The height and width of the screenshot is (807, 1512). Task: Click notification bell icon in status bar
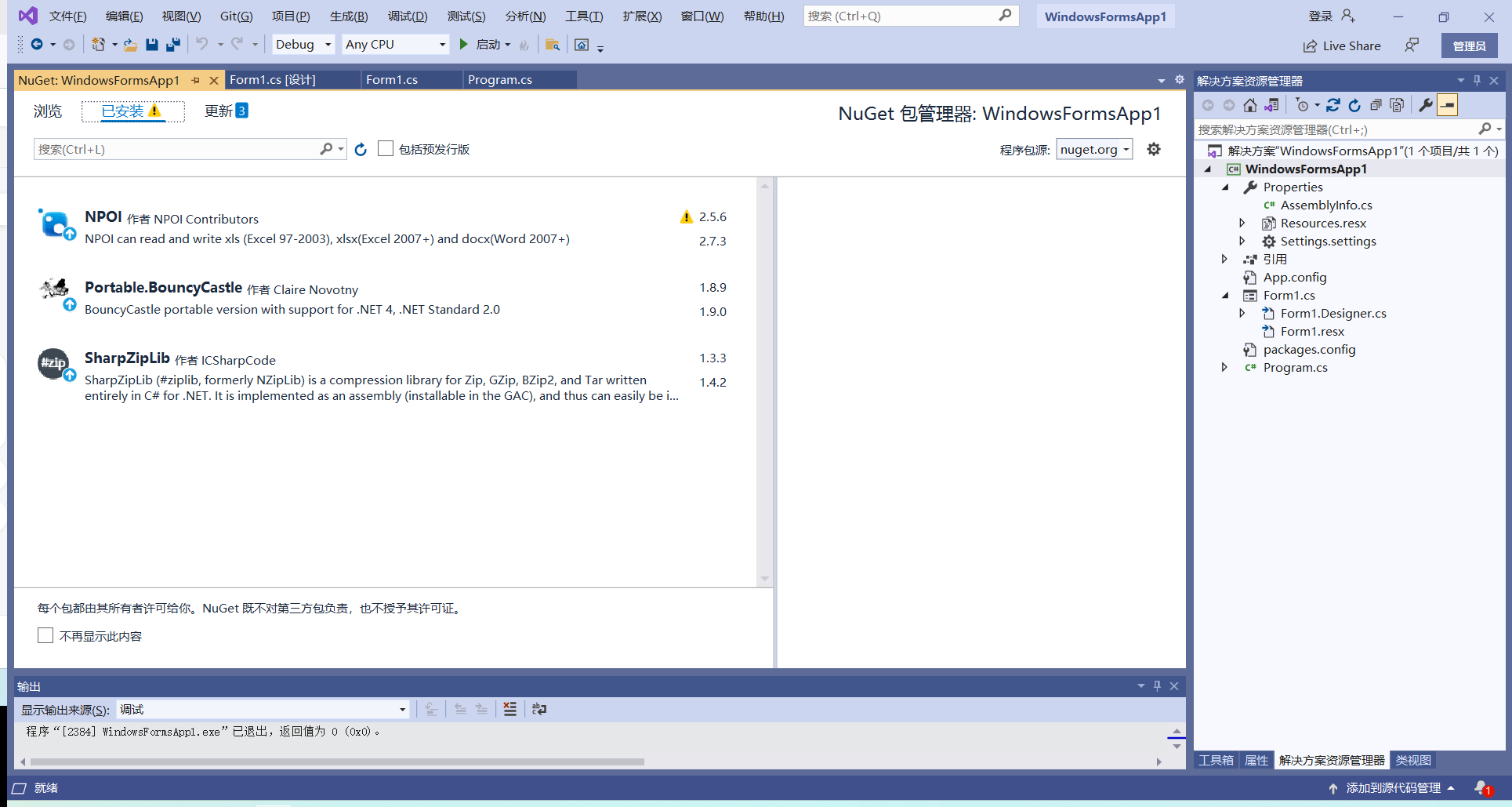point(1481,788)
